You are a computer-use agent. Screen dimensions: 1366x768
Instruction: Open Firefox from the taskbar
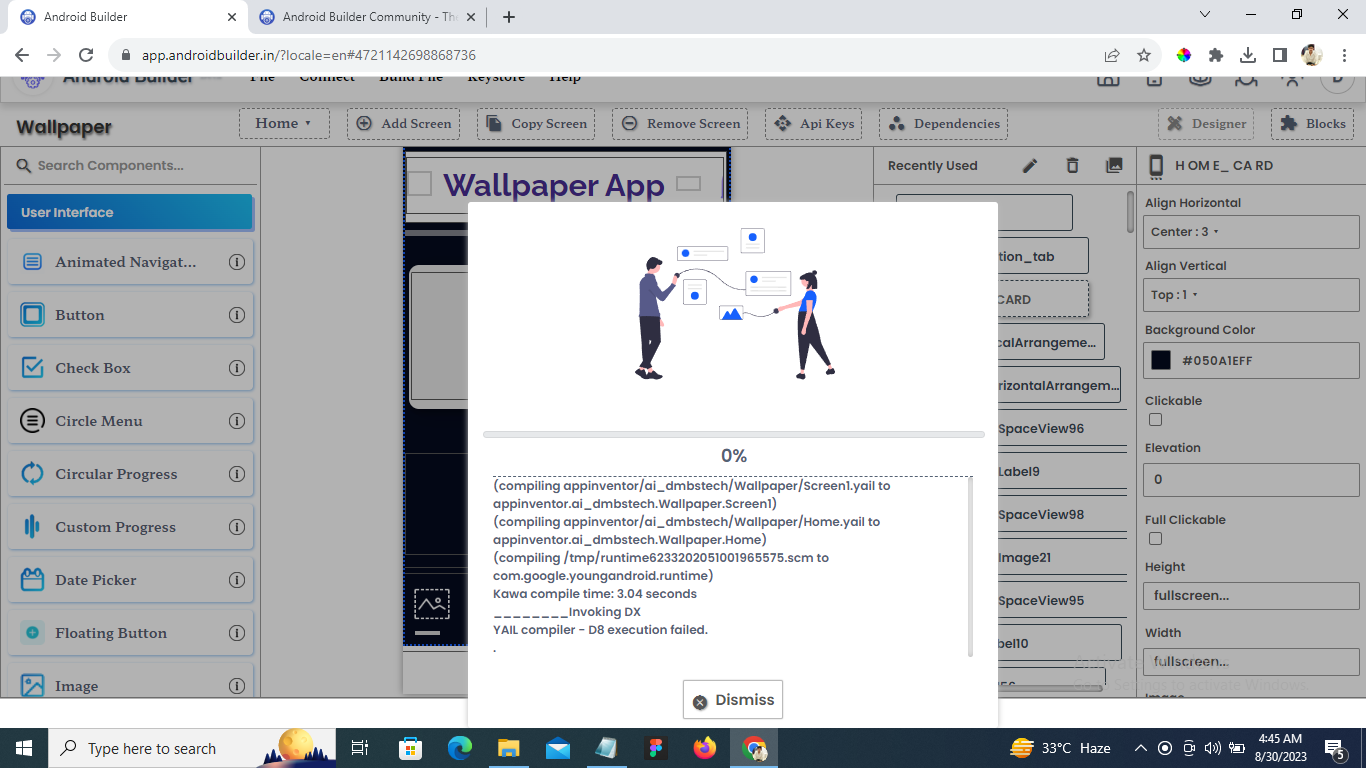[x=705, y=748]
